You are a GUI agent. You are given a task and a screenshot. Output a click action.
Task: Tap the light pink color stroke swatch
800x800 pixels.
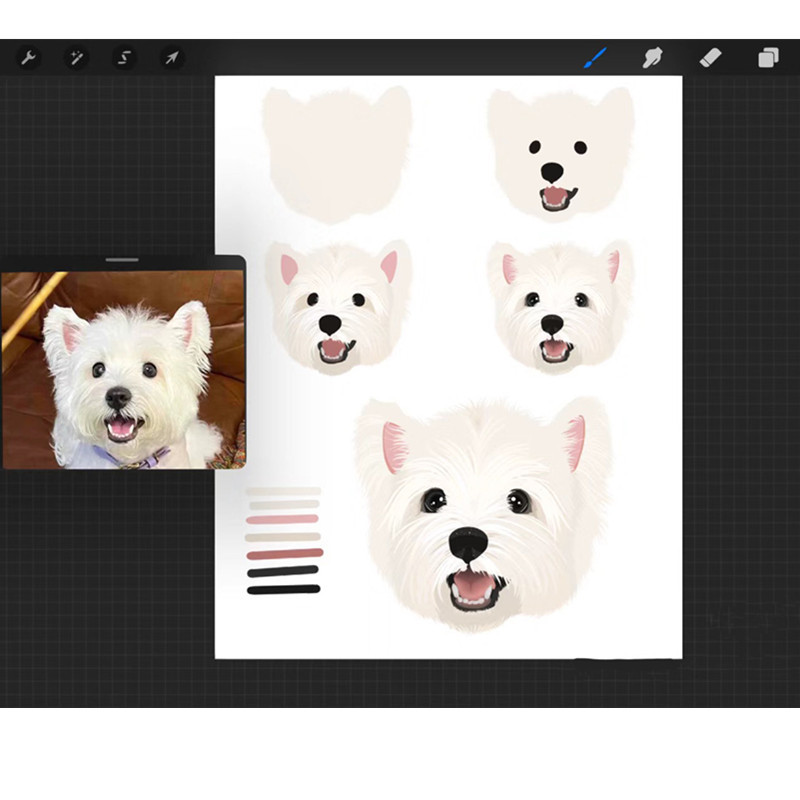(x=283, y=519)
